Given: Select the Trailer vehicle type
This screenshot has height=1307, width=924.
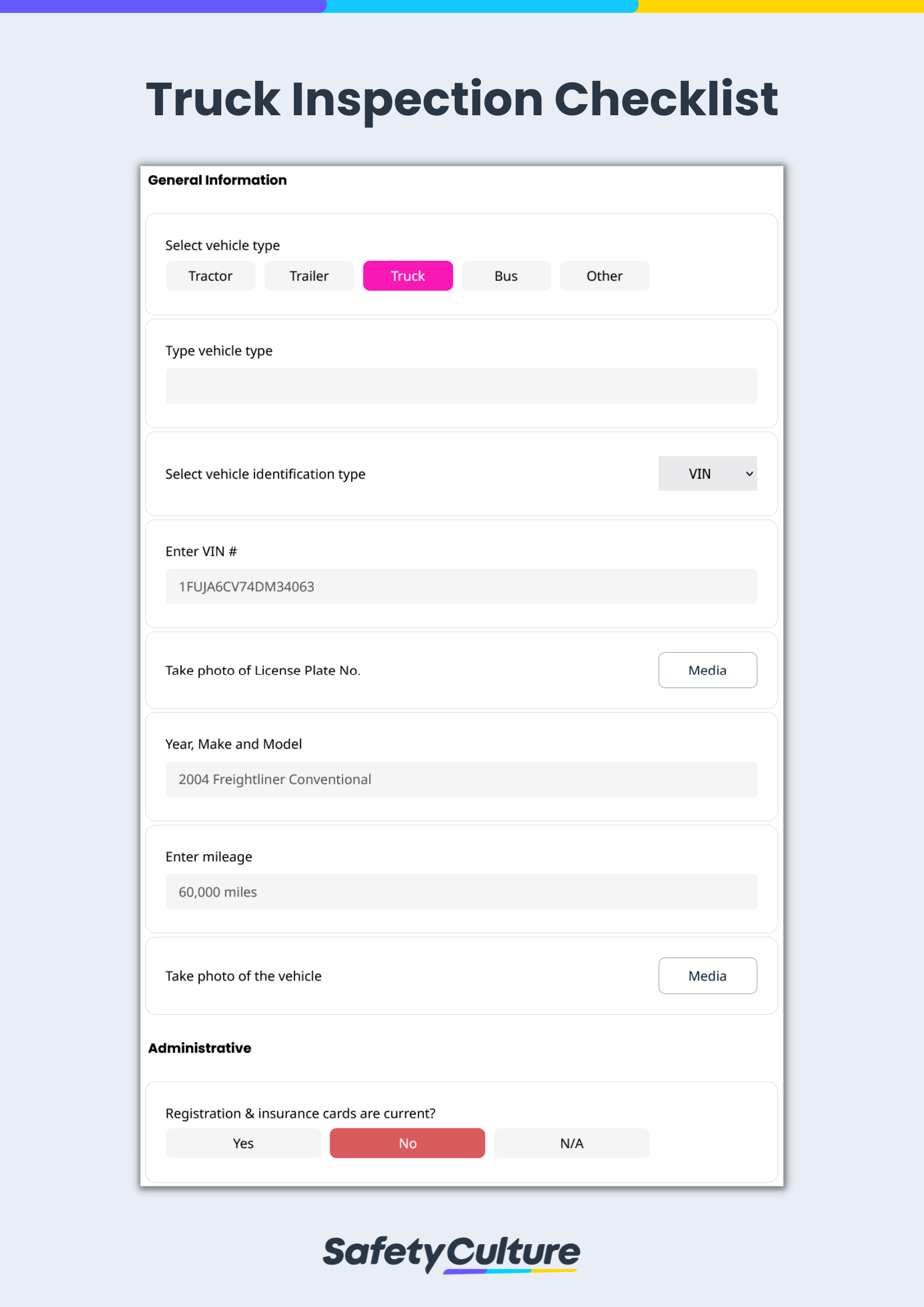Looking at the screenshot, I should tap(309, 275).
